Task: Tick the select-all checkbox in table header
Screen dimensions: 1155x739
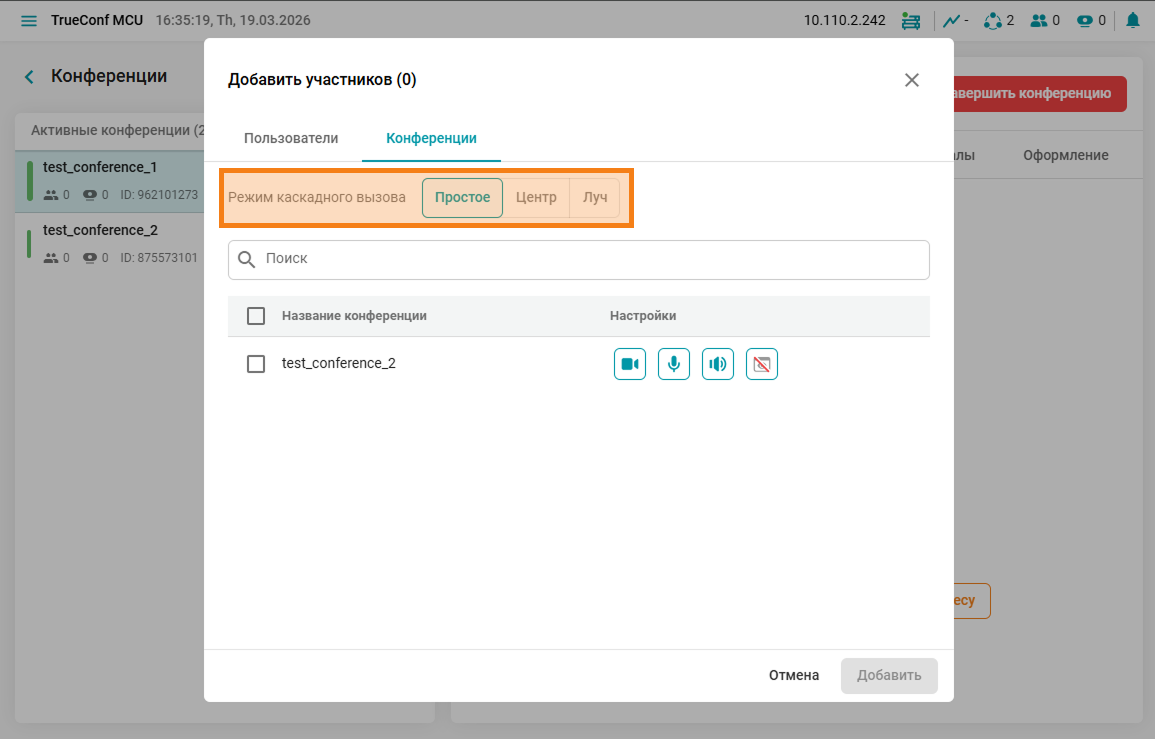Action: pos(256,316)
